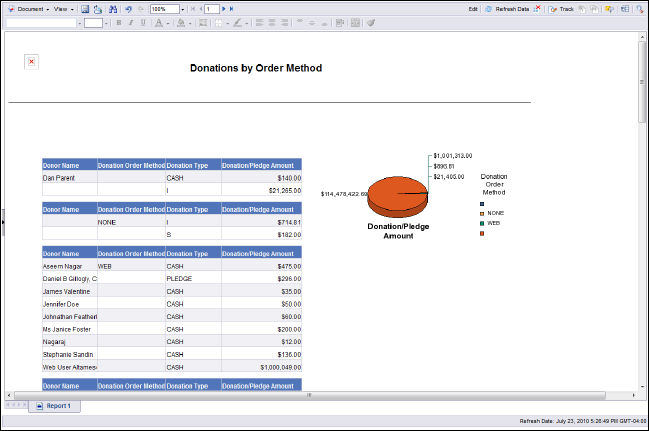Click the Edit button
The image size is (649, 431).
pyautogui.click(x=473, y=8)
